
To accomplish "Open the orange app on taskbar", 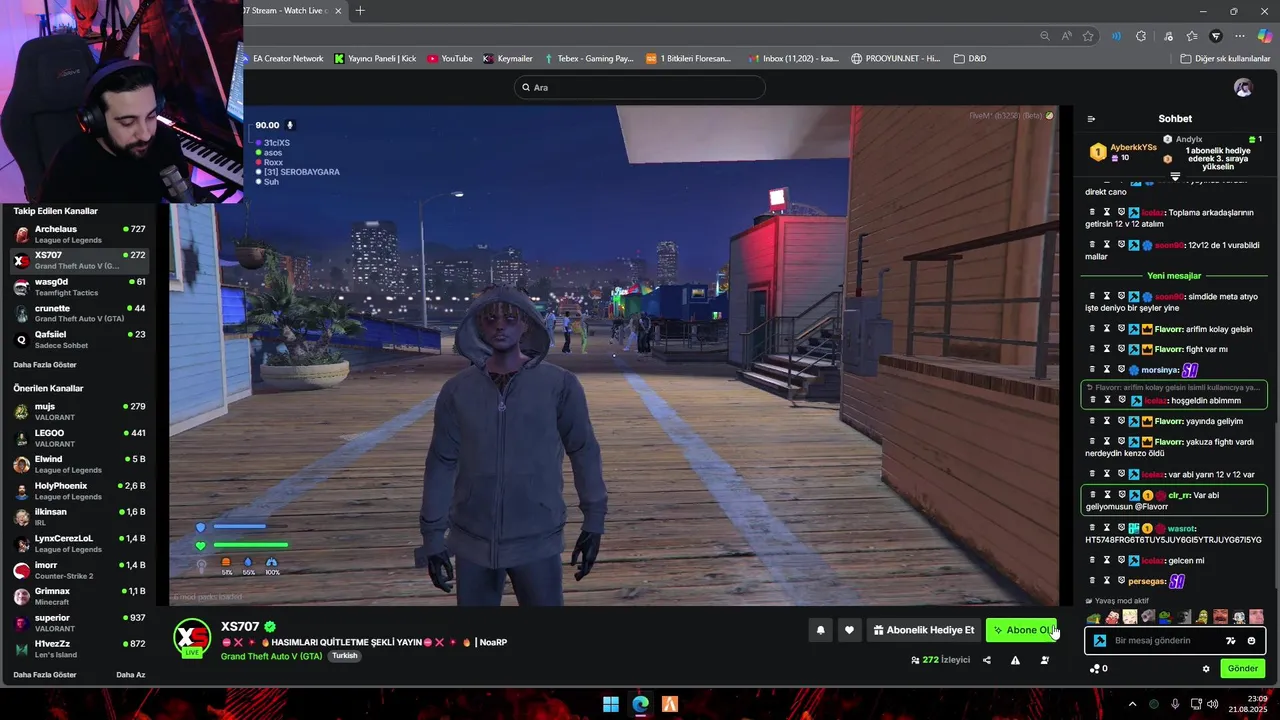I will pyautogui.click(x=670, y=704).
